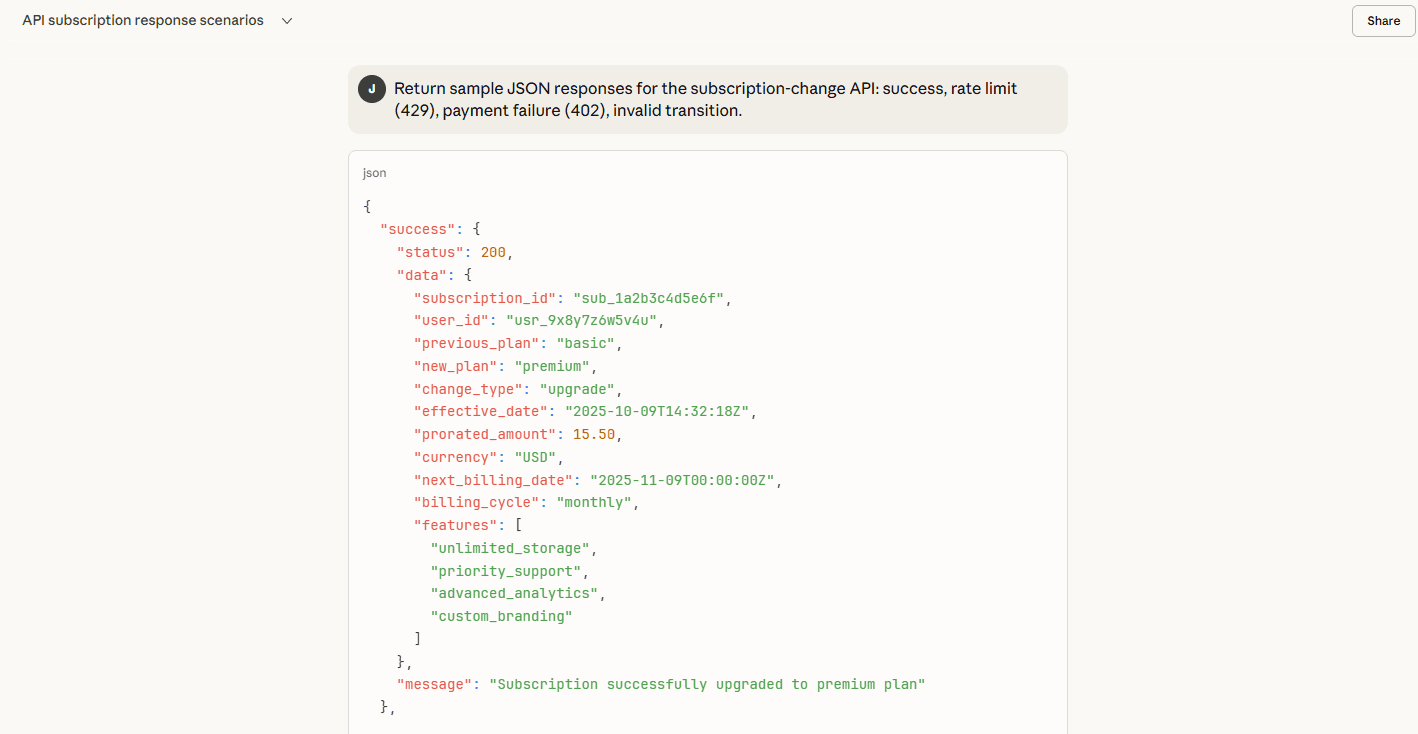Select the prorated_amount value 15.50
Viewport: 1418px width, 734px height.
point(592,434)
